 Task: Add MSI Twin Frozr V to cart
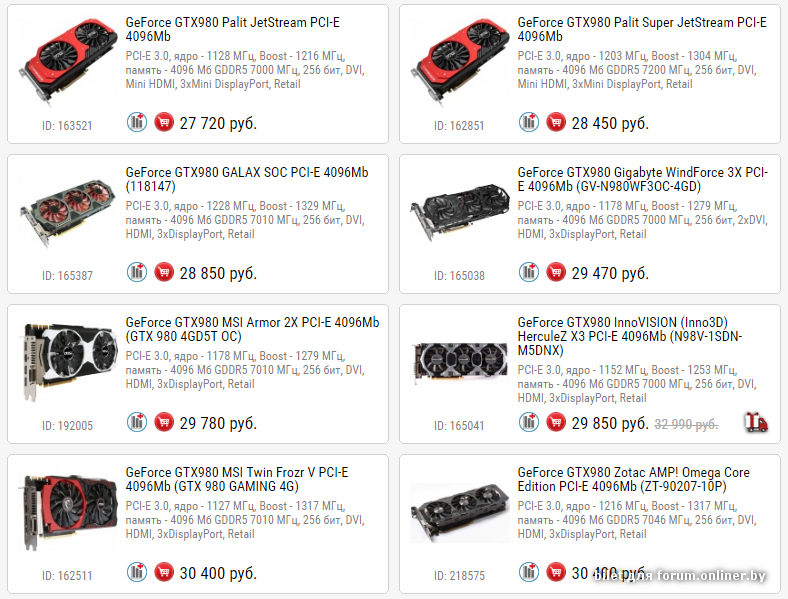164,572
